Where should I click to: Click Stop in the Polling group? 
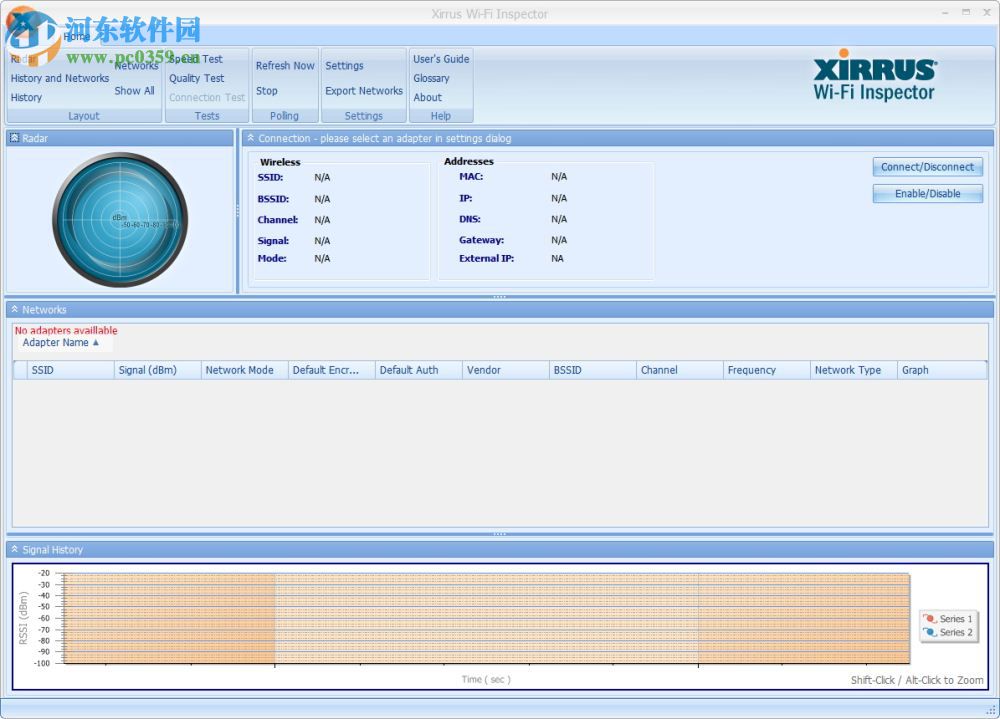266,91
